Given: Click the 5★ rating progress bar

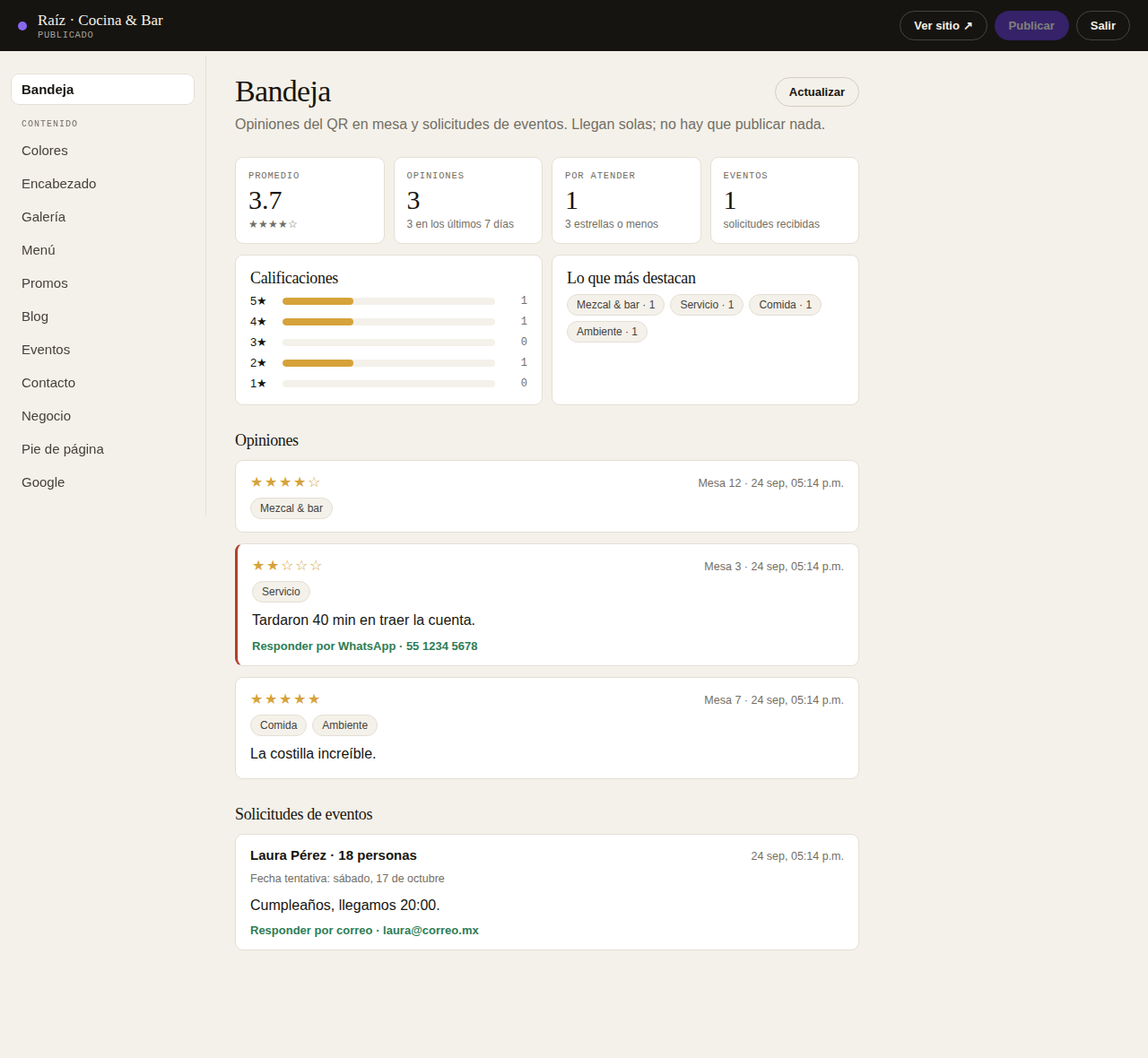Looking at the screenshot, I should coord(388,301).
